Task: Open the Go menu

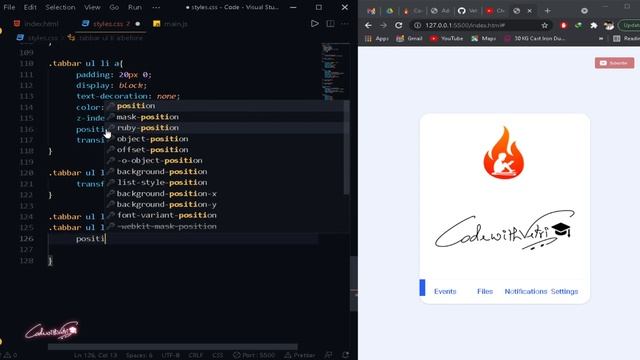Action: click(114, 7)
